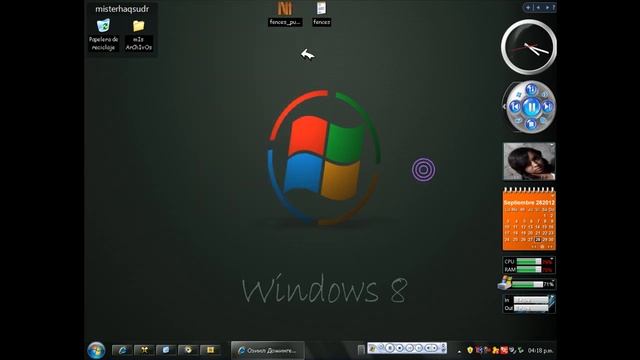The image size is (640, 360).
Task: Pause playback in the media player gadget
Action: (x=531, y=107)
